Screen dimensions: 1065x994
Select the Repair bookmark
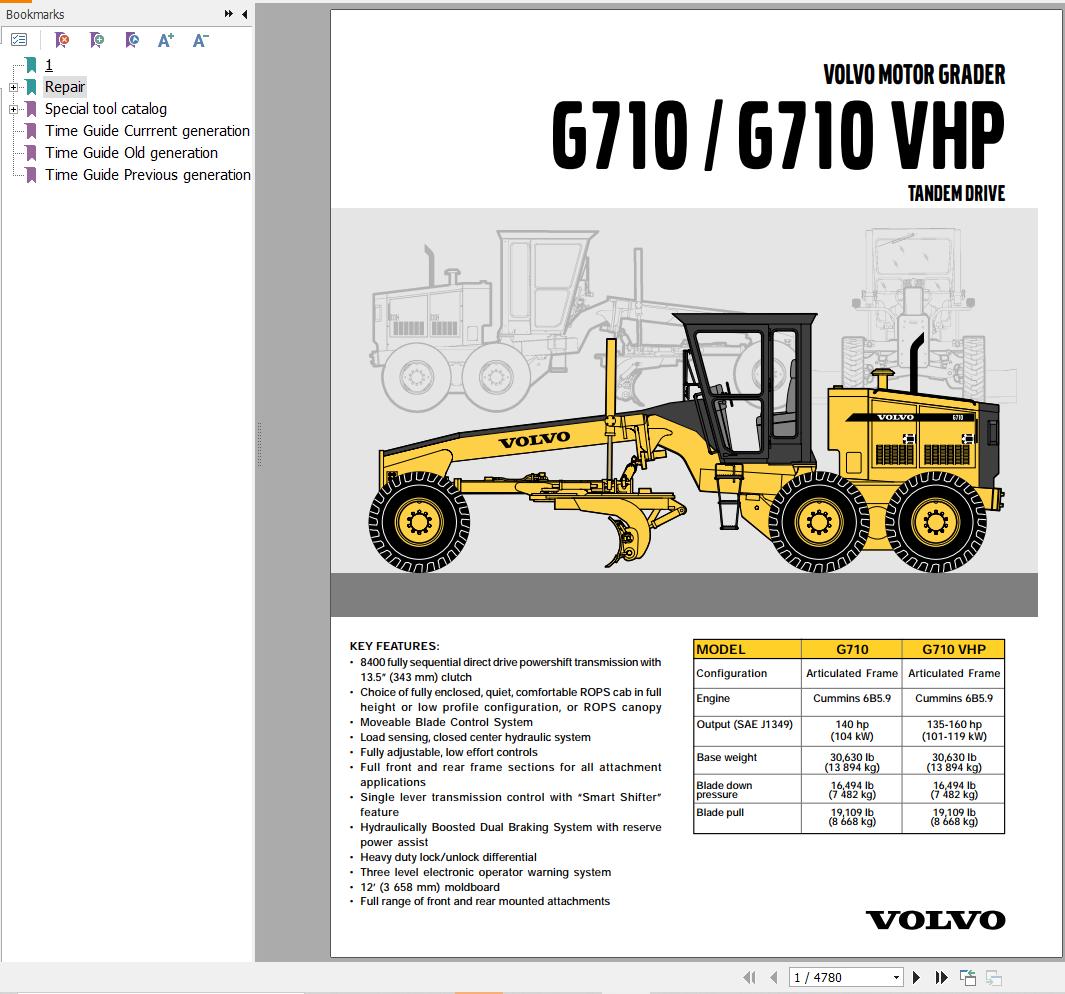[x=65, y=87]
